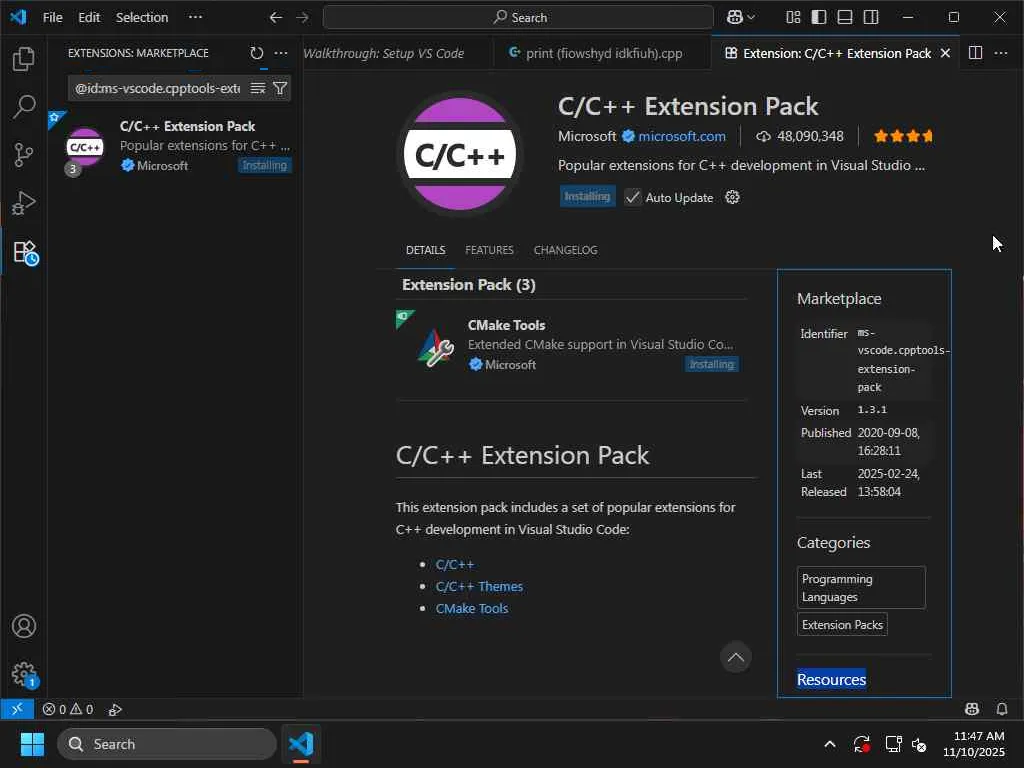
Task: Open the File menu
Action: [x=53, y=18]
